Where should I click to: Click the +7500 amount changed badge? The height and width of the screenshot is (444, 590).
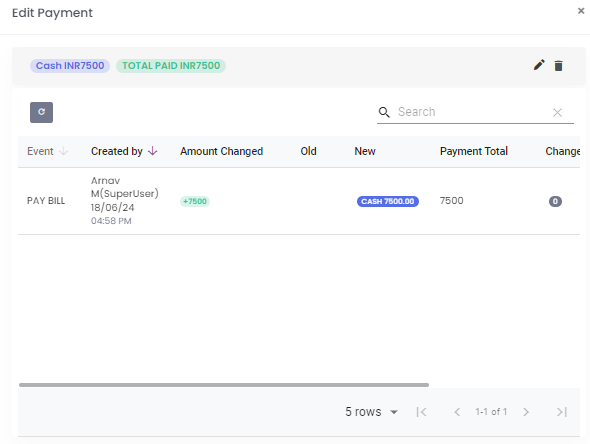click(195, 201)
